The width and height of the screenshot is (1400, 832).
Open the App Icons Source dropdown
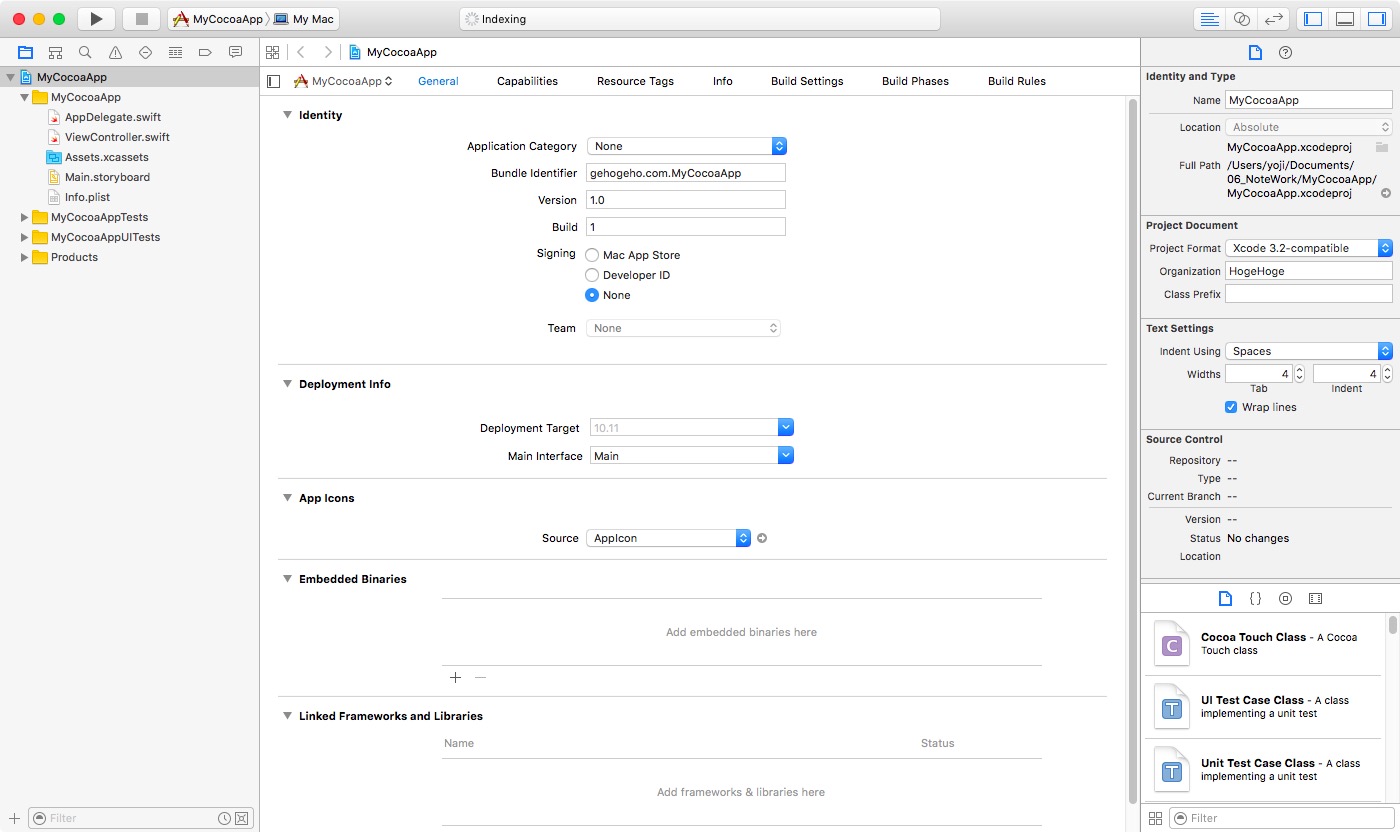click(668, 538)
